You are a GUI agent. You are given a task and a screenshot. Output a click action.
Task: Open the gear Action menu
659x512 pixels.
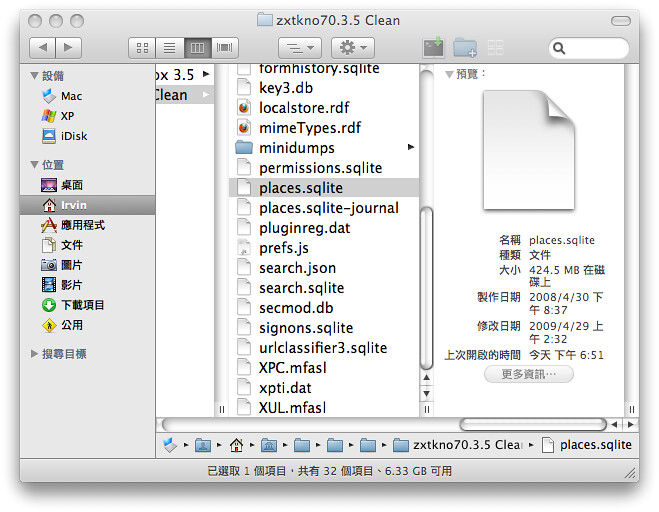353,48
